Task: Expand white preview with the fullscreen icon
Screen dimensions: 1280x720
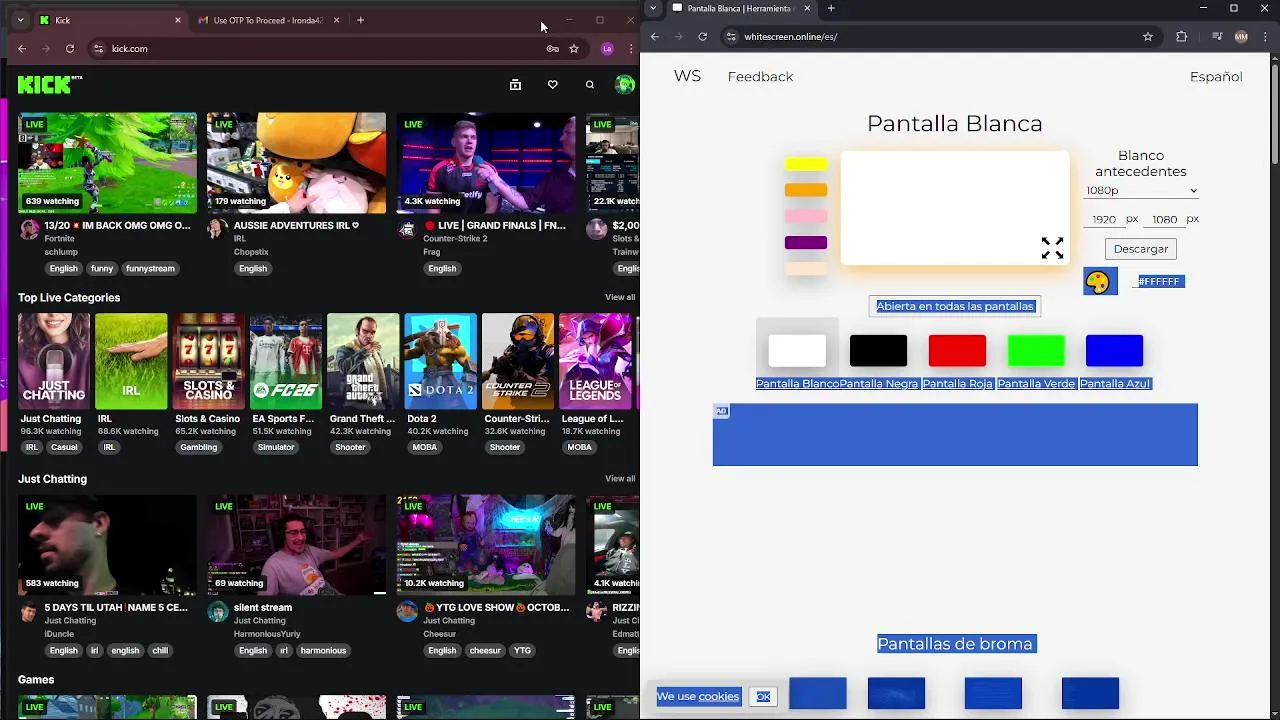Action: click(x=1052, y=248)
